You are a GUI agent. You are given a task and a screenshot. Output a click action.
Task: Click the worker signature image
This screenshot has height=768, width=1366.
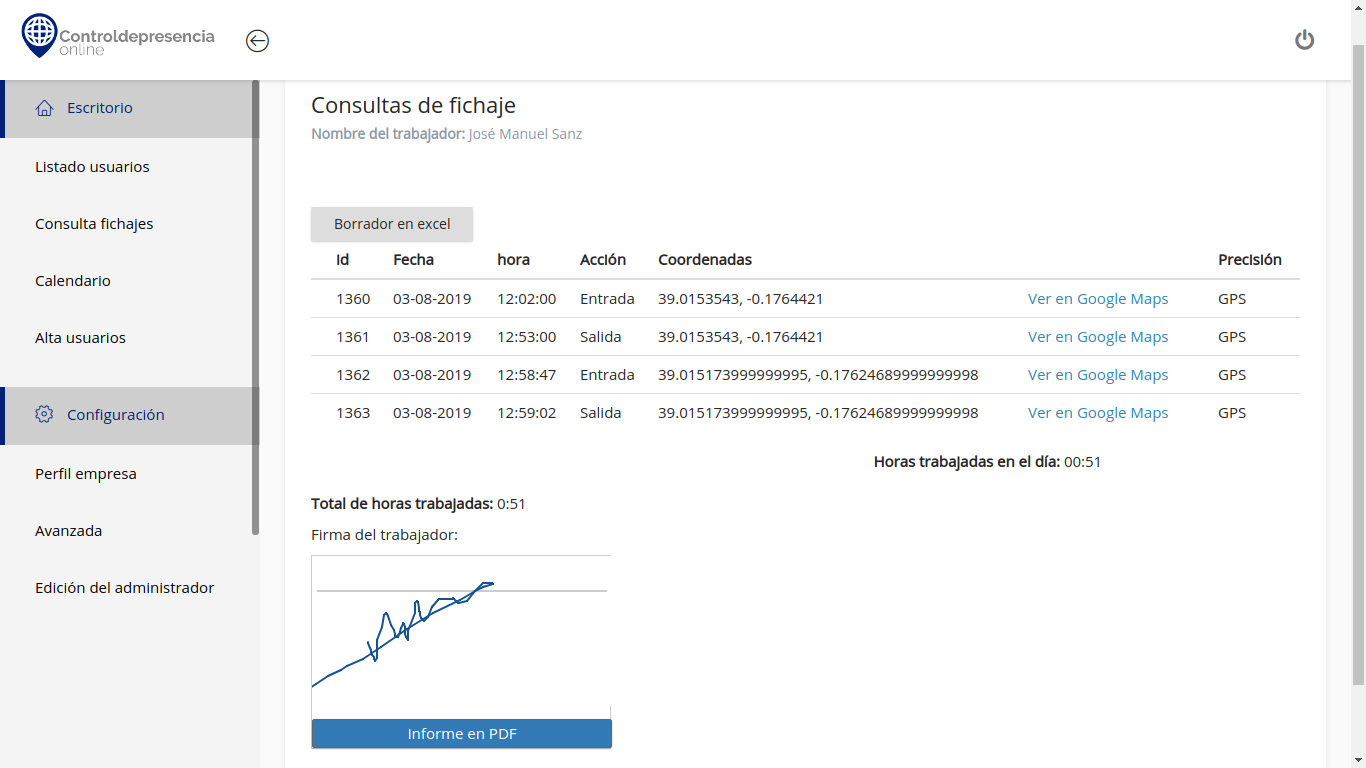(461, 636)
